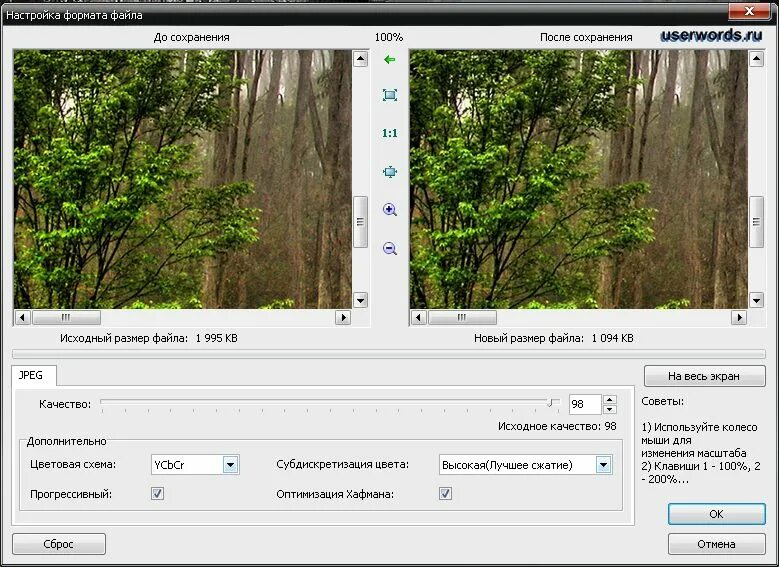This screenshot has height=567, width=779.
Task: Confirm settings with the OK button
Action: pos(716,514)
